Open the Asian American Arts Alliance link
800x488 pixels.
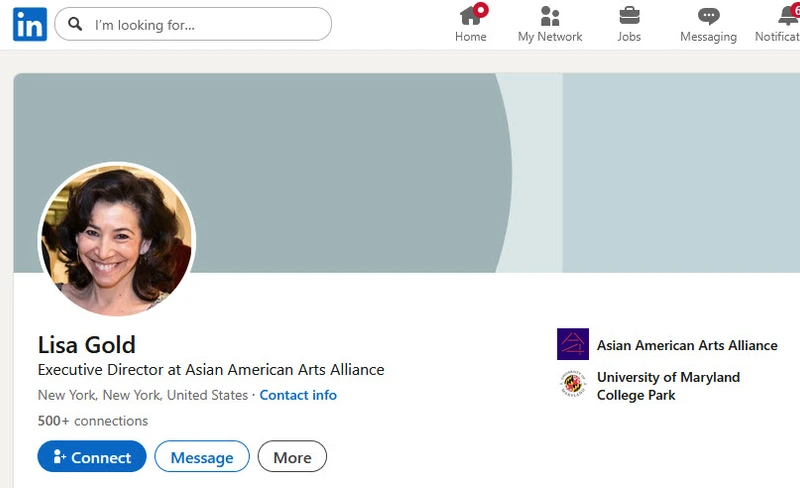point(687,346)
